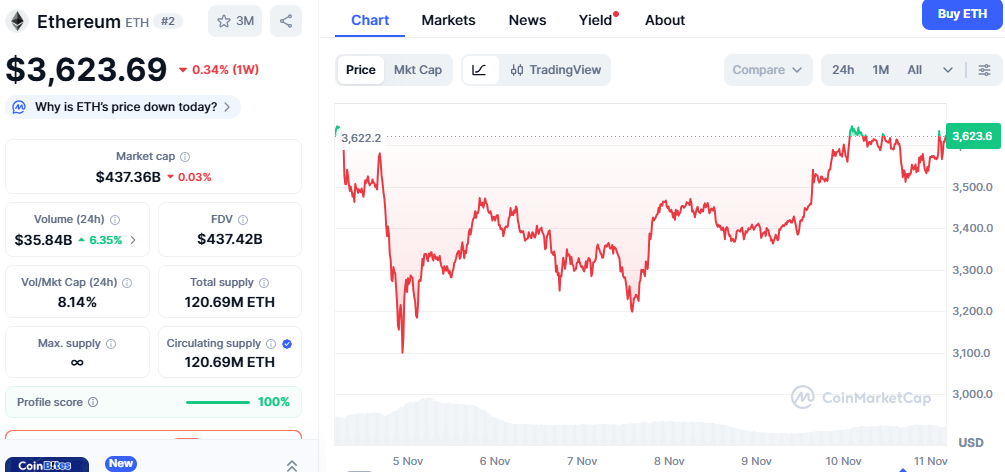Open the Yield tab

[595, 20]
